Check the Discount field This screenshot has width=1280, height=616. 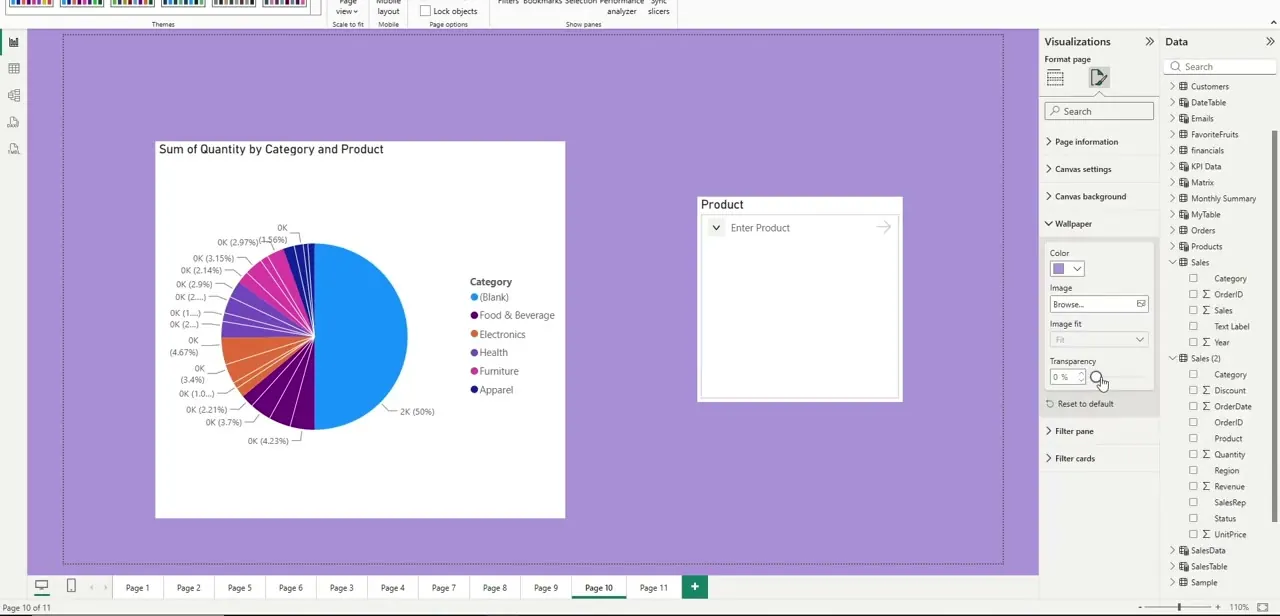tap(1193, 391)
